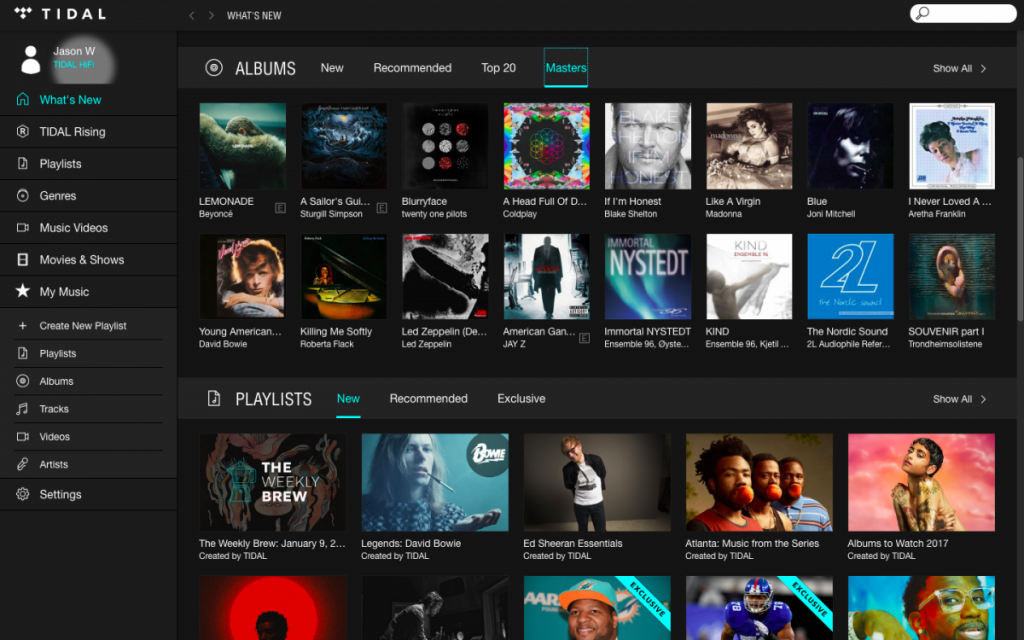The height and width of the screenshot is (640, 1024).
Task: Click the Movies & Shows film icon
Action: 23,259
